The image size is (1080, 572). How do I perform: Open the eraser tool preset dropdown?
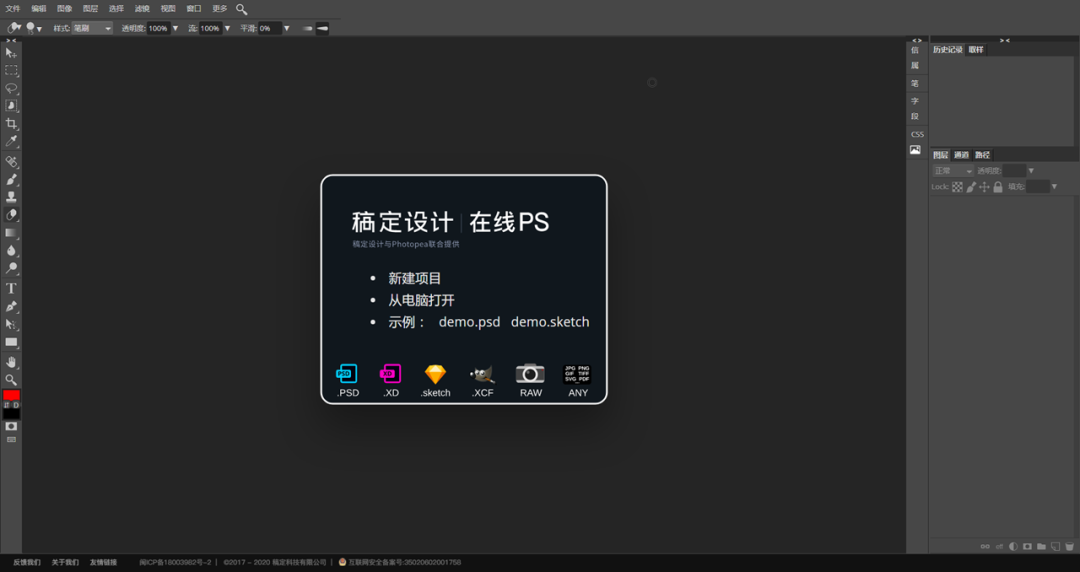point(14,28)
